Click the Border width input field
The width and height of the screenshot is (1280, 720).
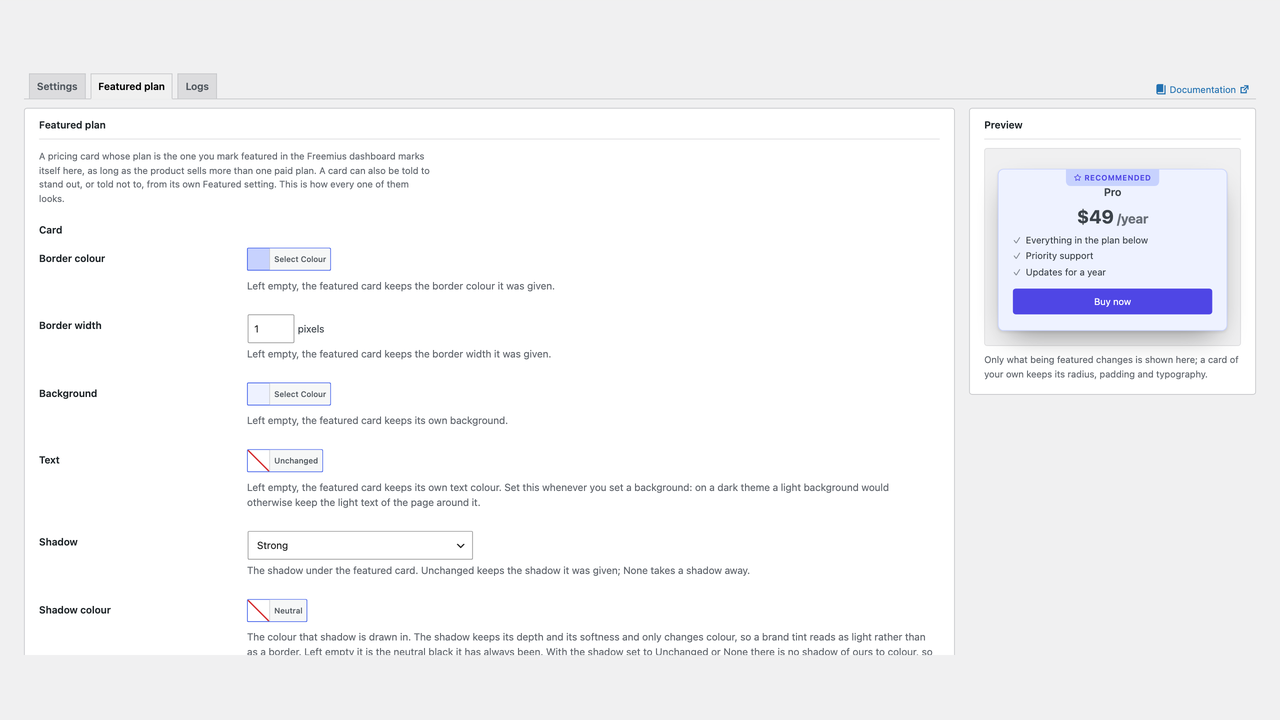[271, 328]
